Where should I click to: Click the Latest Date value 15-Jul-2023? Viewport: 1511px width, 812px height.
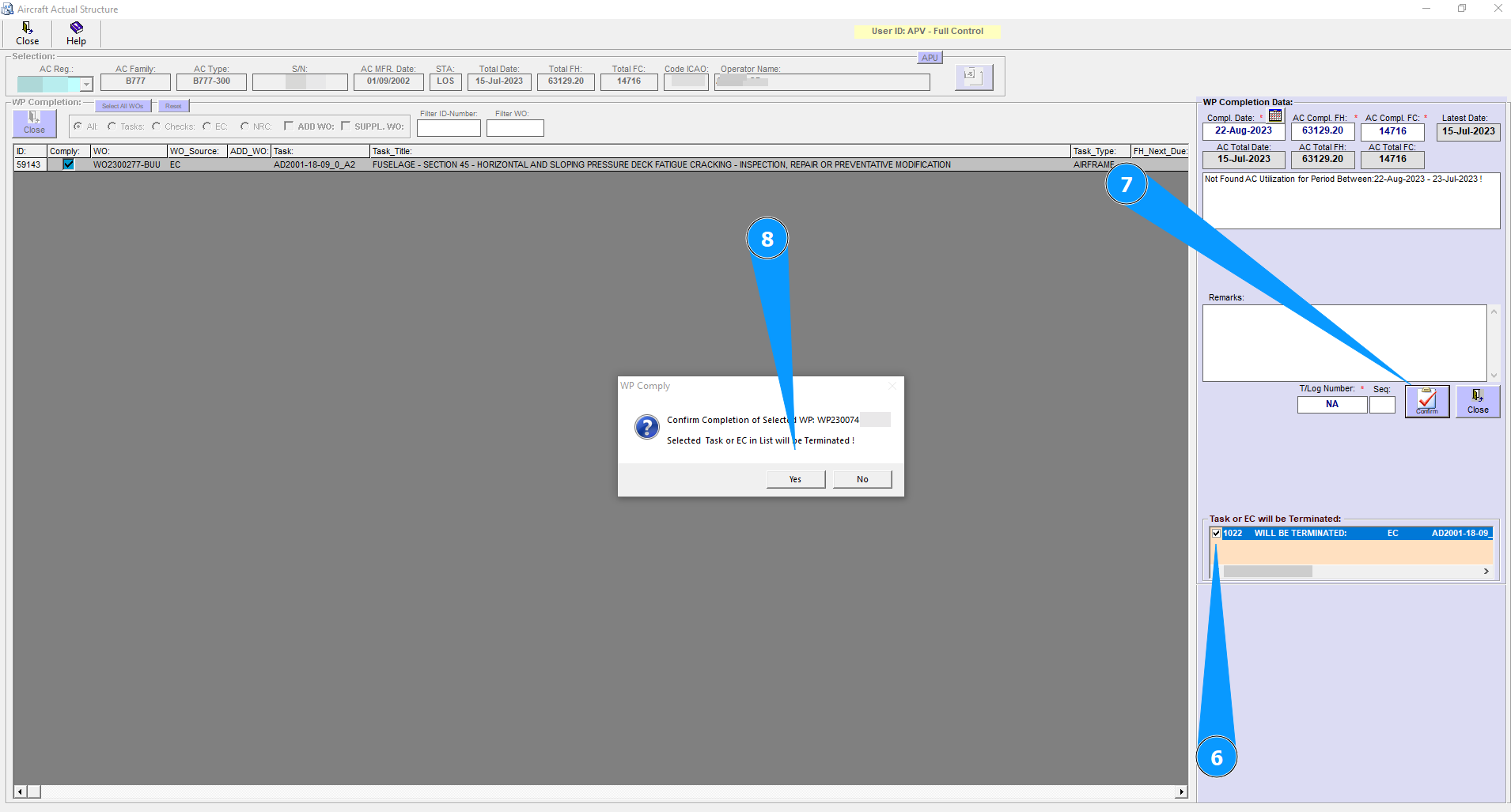point(1468,131)
